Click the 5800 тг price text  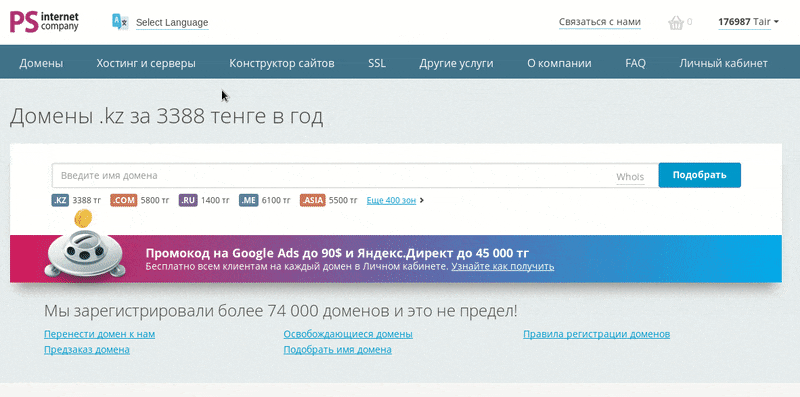click(155, 200)
